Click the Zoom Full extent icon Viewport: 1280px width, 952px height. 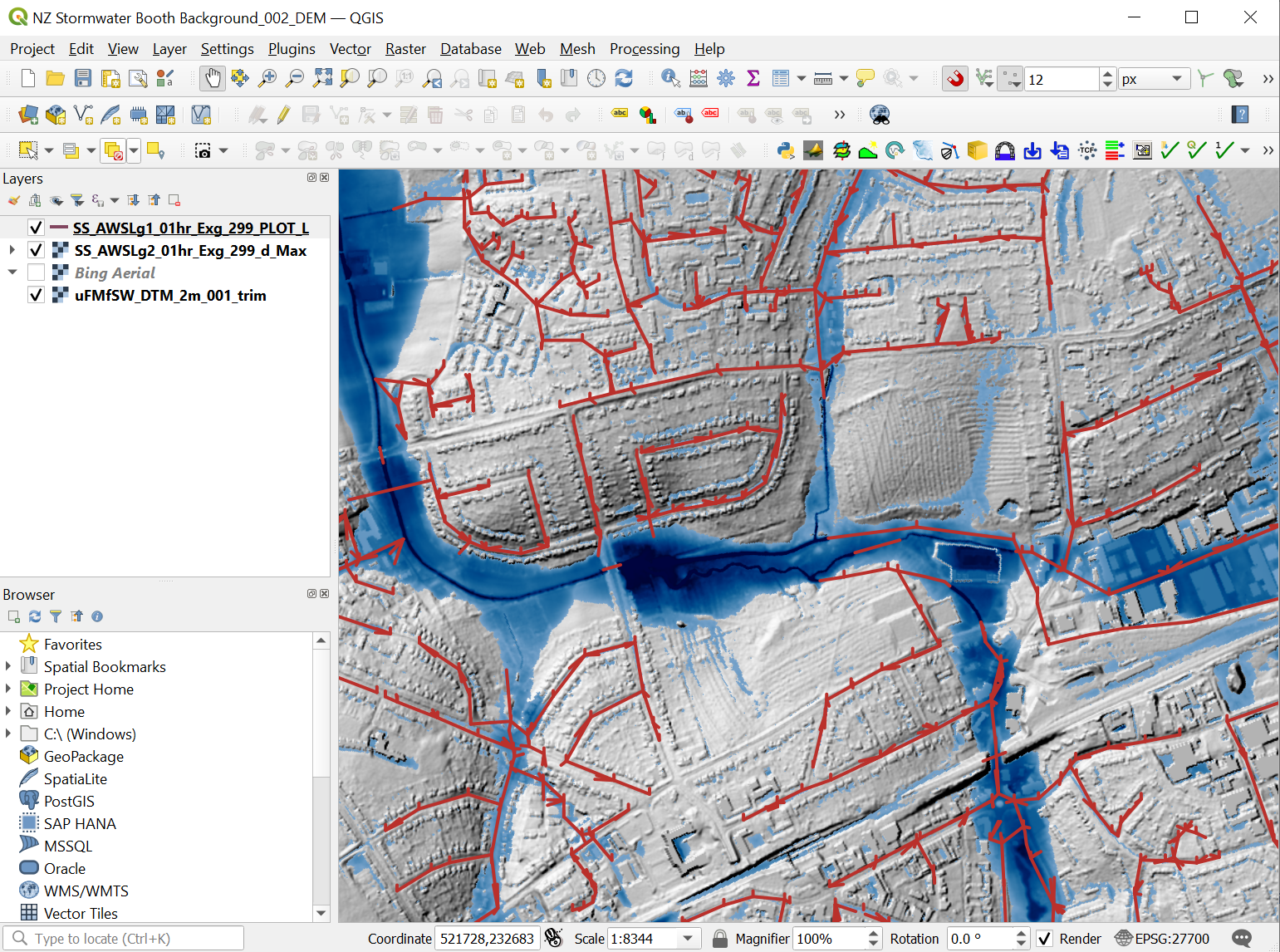322,79
